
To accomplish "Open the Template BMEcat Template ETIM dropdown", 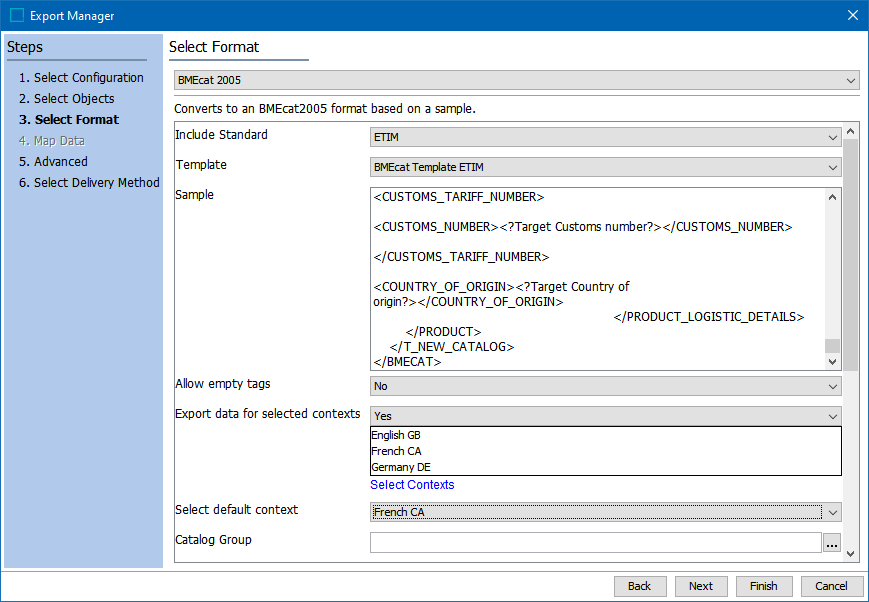I will [606, 167].
